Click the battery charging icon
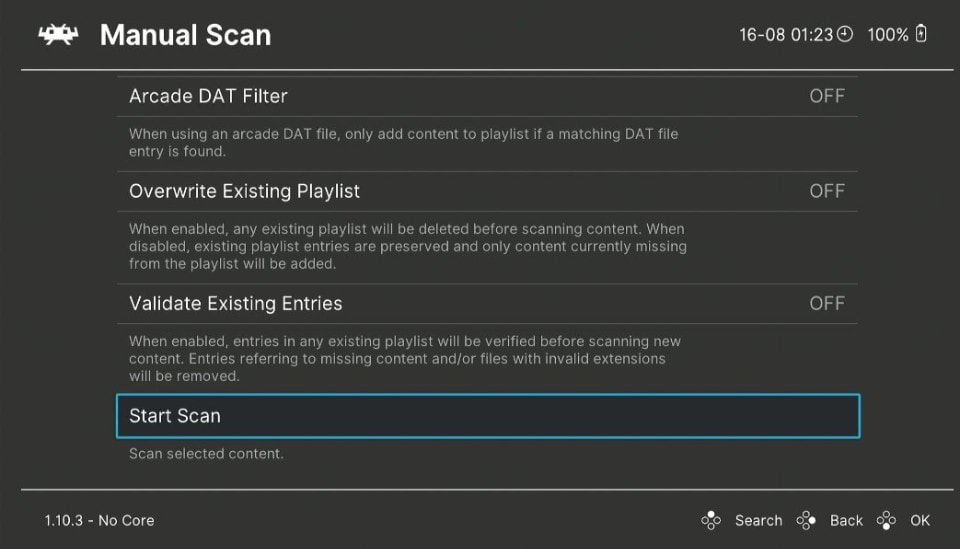Screen dimensions: 960x549 [921, 34]
